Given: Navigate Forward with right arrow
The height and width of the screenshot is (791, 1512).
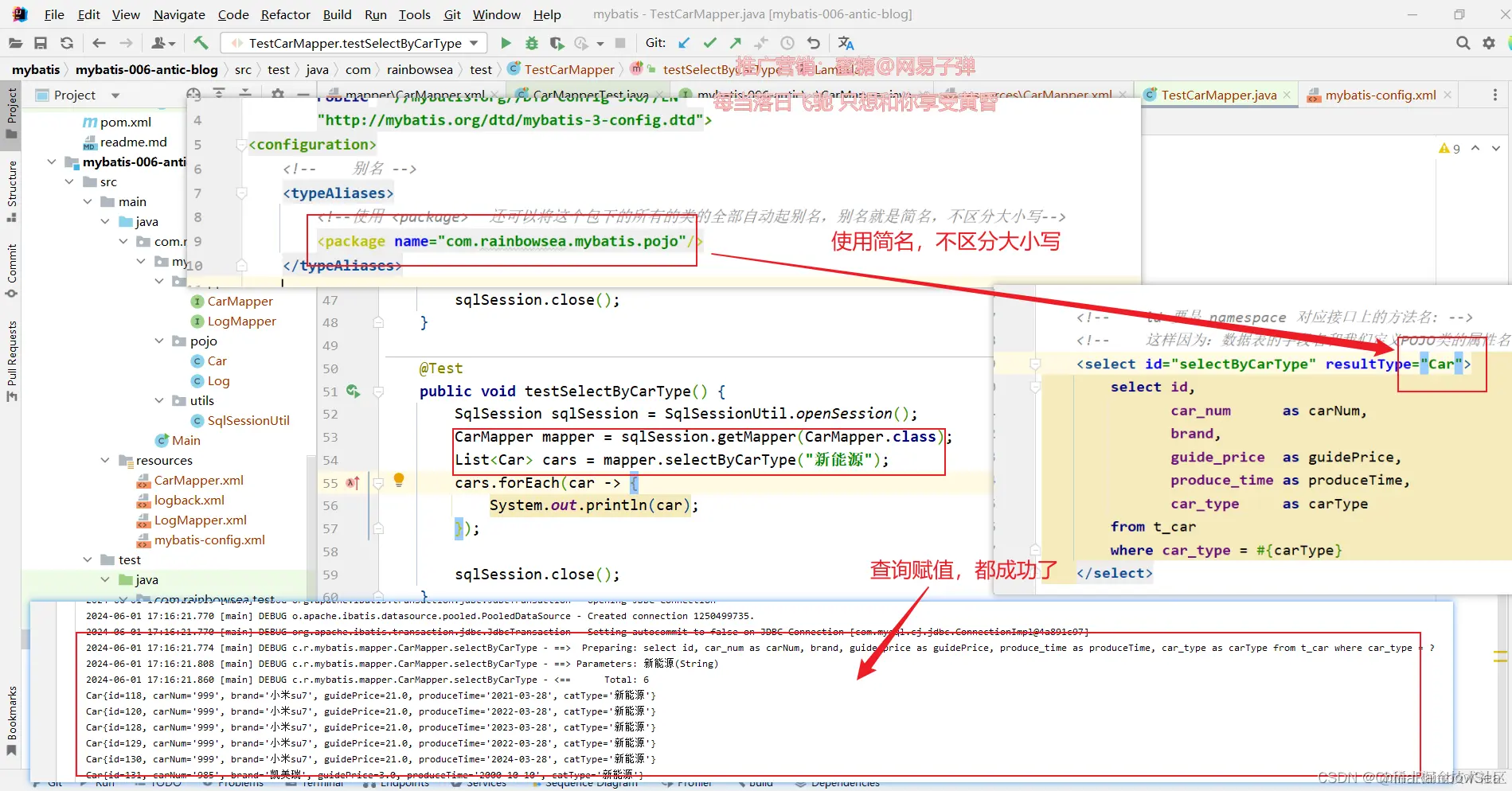Looking at the screenshot, I should 126,43.
